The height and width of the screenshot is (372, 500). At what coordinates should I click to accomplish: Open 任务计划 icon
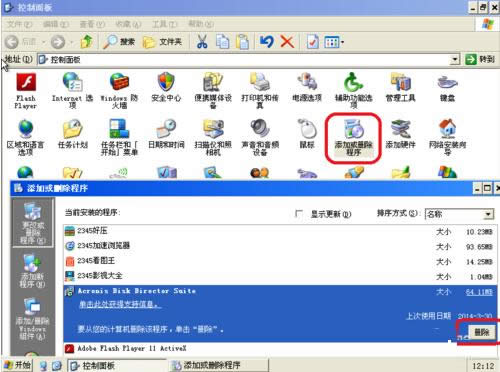(72, 134)
